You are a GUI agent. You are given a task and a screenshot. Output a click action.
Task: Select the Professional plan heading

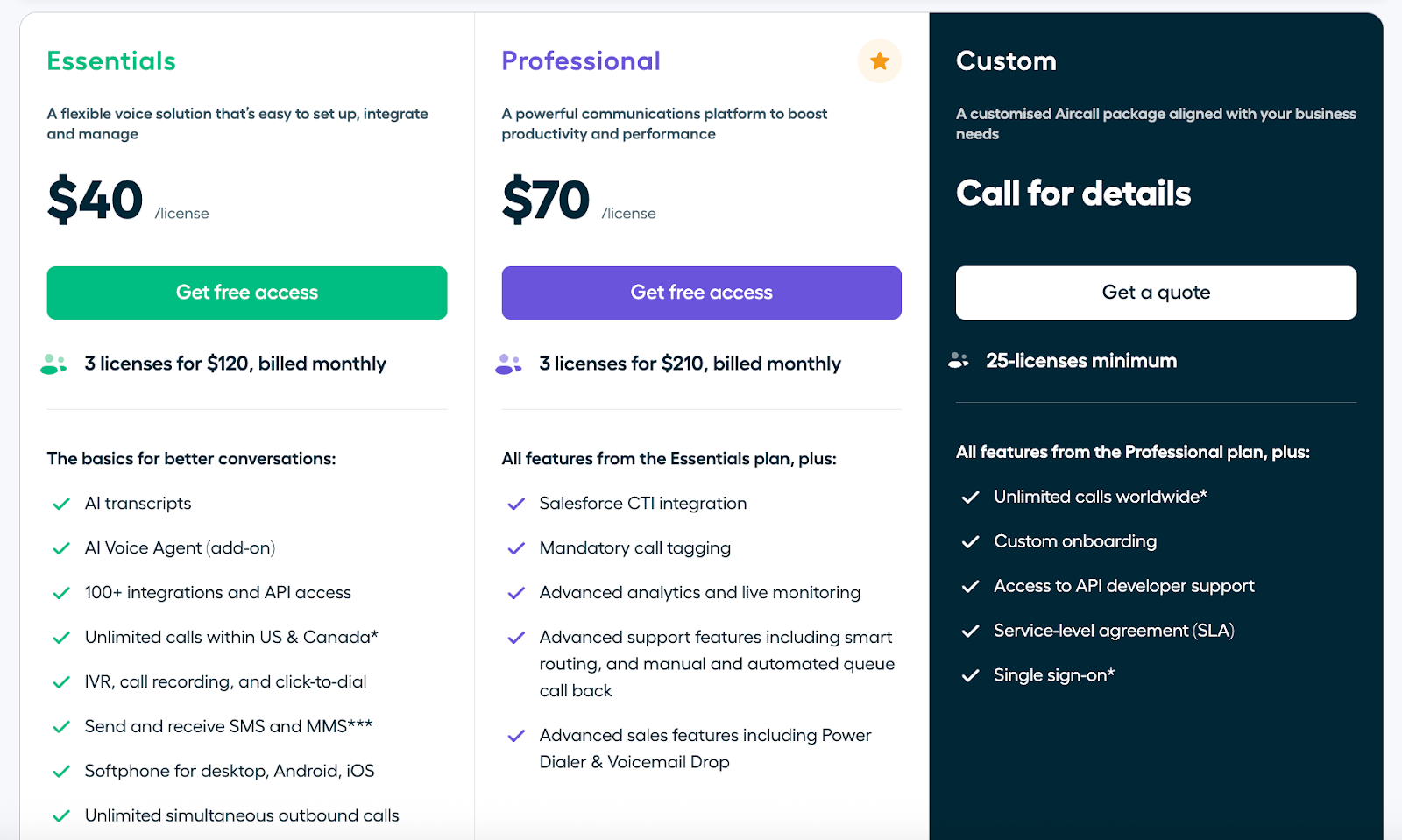coord(581,60)
